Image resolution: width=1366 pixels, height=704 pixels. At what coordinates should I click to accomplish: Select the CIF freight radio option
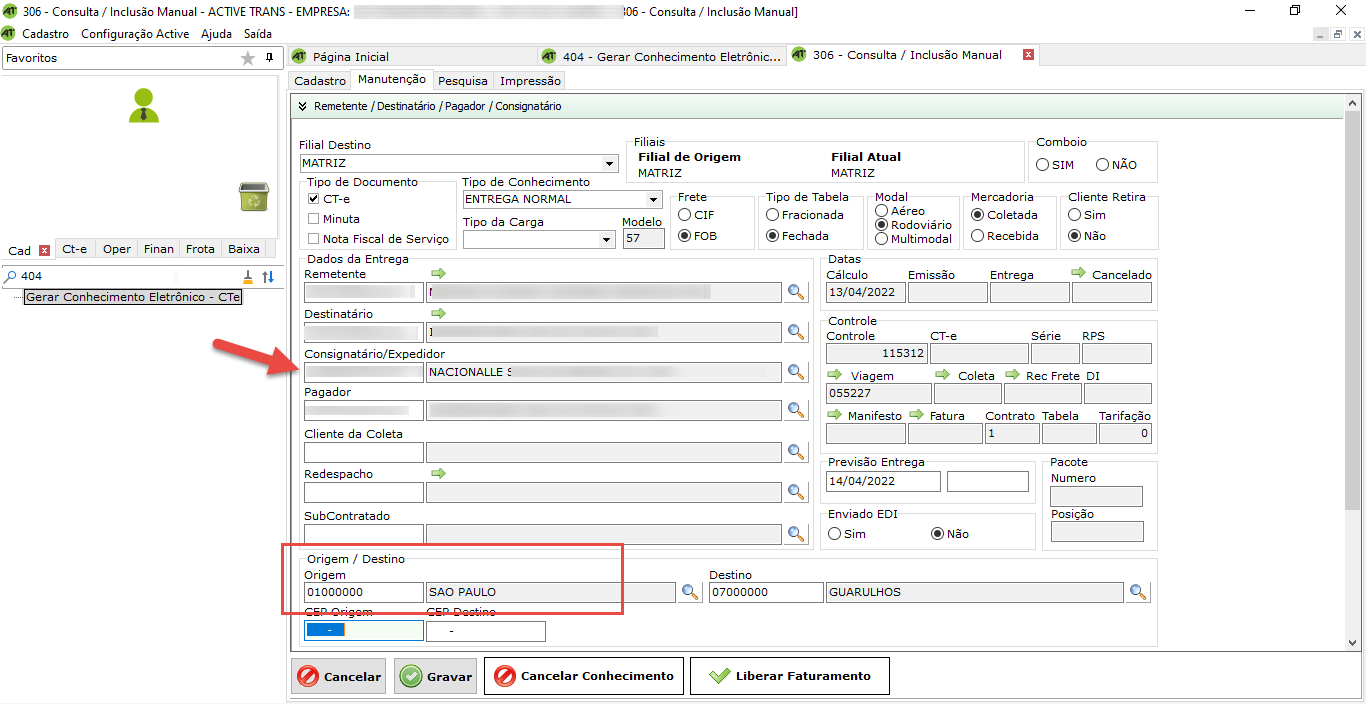pyautogui.click(x=684, y=215)
